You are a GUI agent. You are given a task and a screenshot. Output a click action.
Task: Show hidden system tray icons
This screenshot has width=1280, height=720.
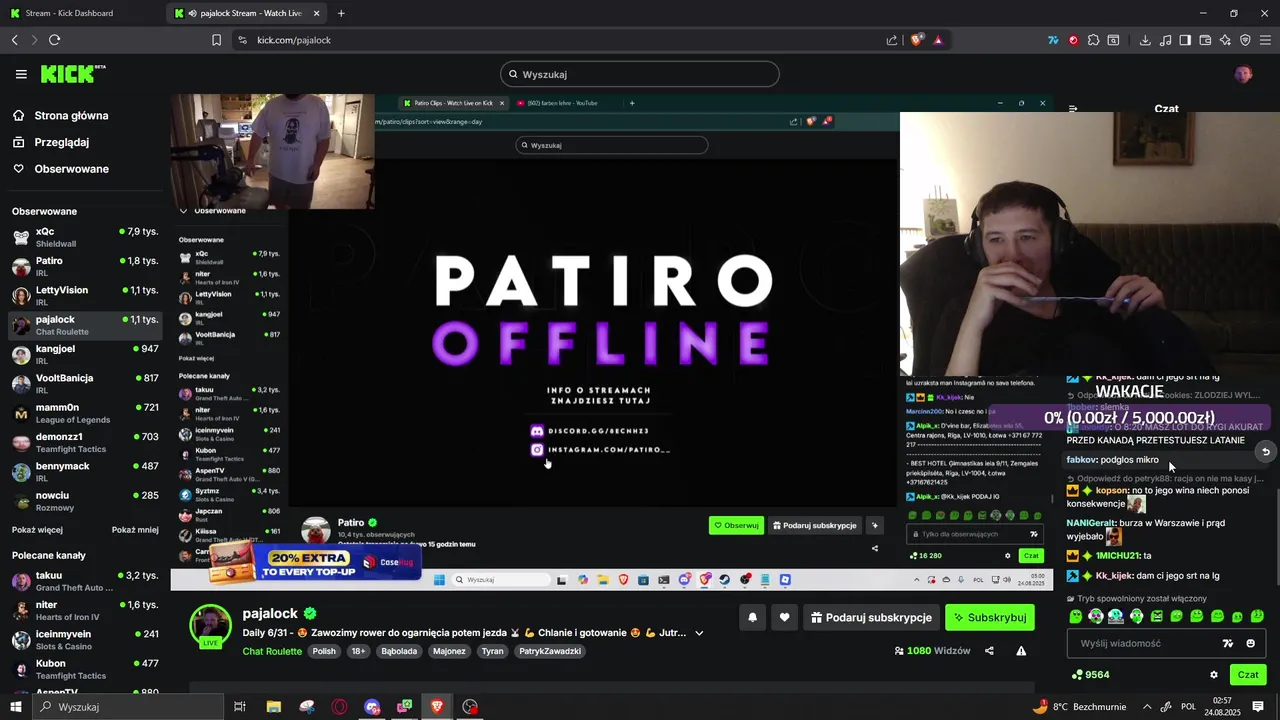pos(1146,707)
